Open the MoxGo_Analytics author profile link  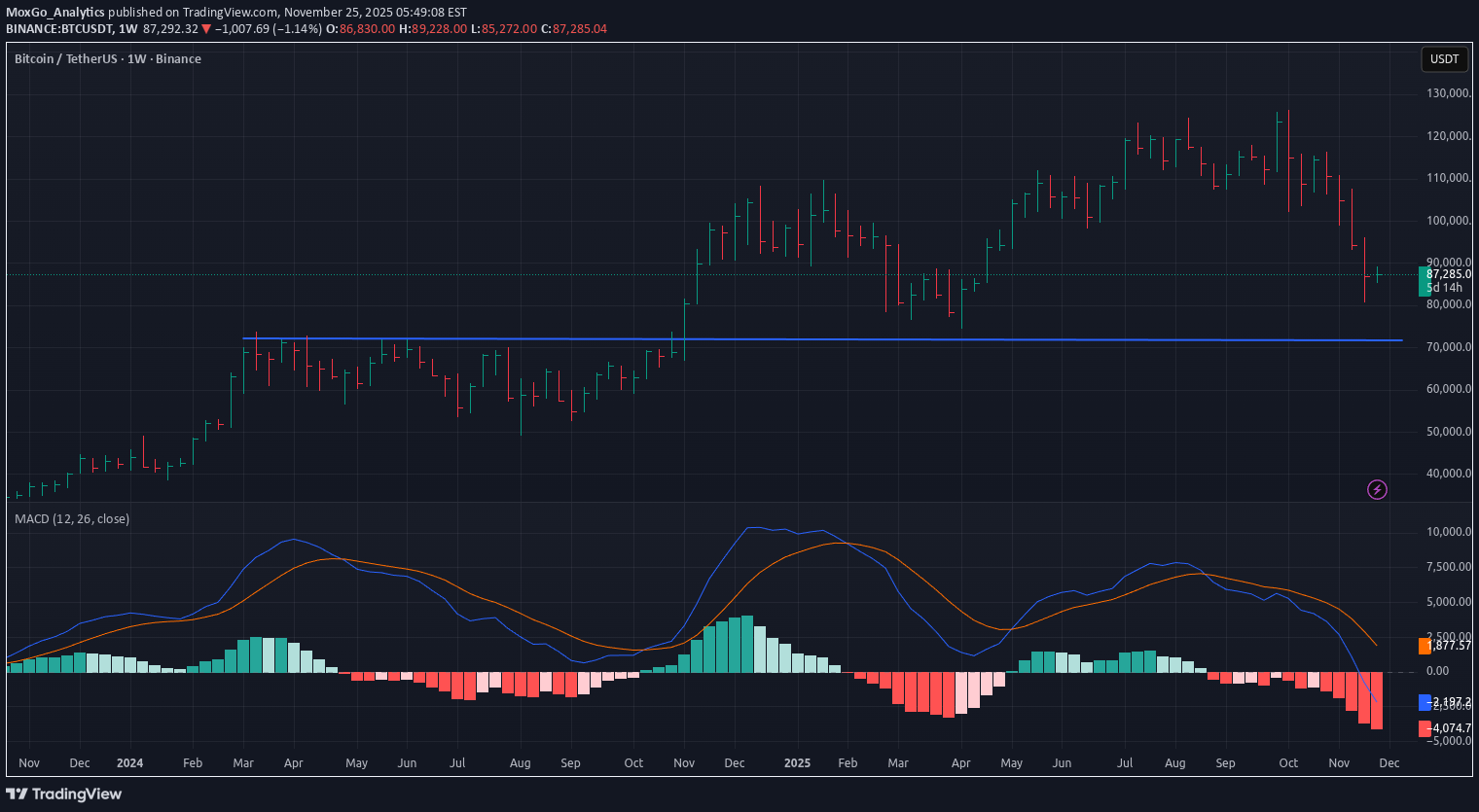tap(55, 13)
